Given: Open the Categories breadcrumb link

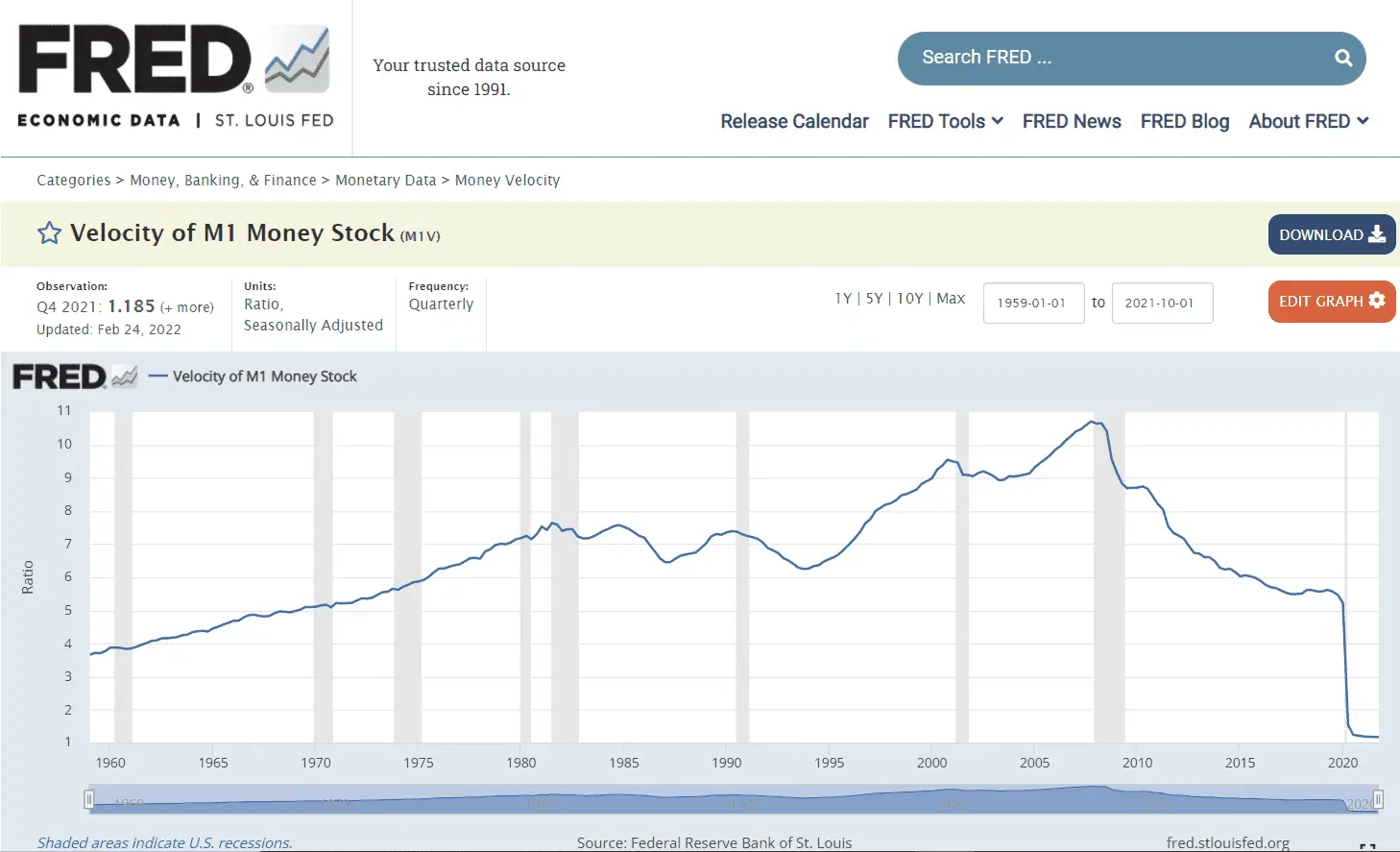Looking at the screenshot, I should (73, 181).
